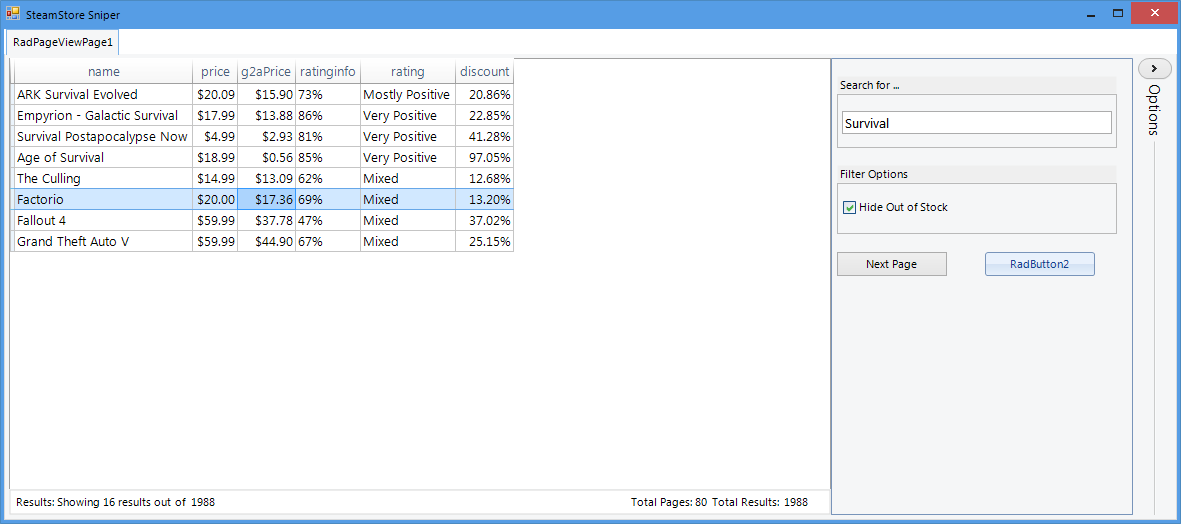This screenshot has width=1181, height=524.
Task: Click the Very Positive rating for Empyrion
Action: point(408,115)
